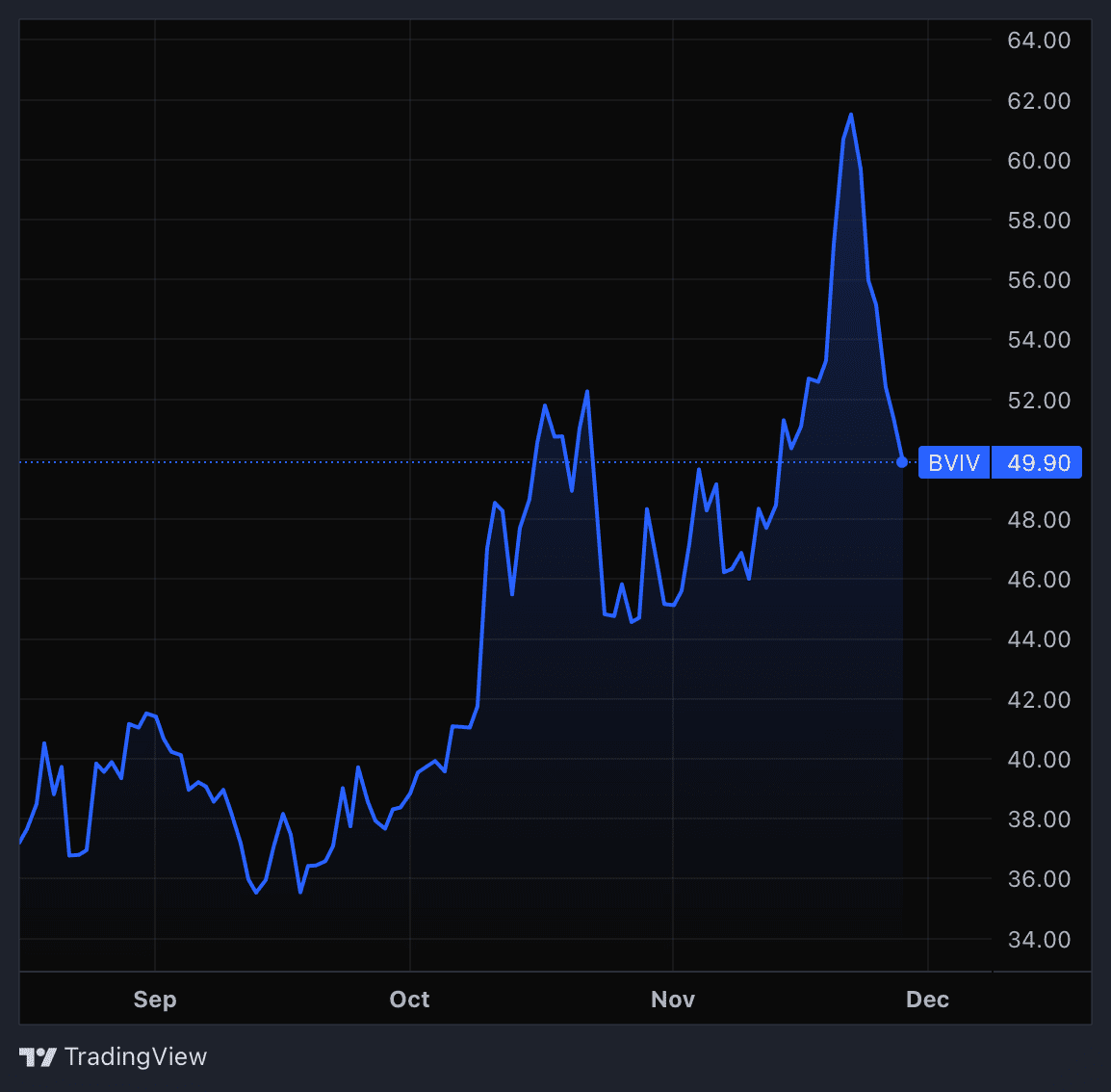Click the shaded area beneath the BVIV line
This screenshot has height=1092, width=1111.
point(722,722)
